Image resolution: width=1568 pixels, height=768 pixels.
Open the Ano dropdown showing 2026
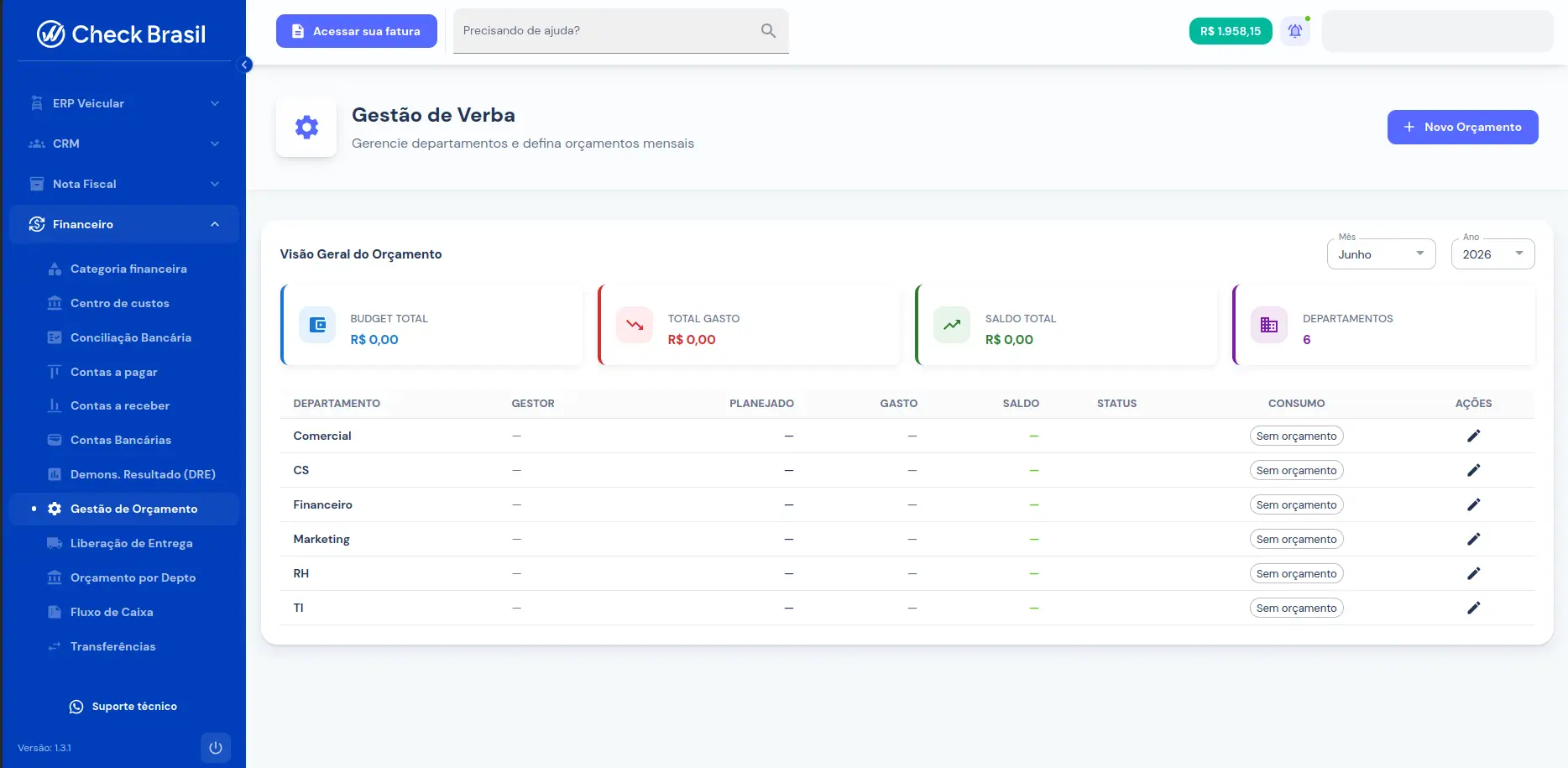pyautogui.click(x=1493, y=254)
